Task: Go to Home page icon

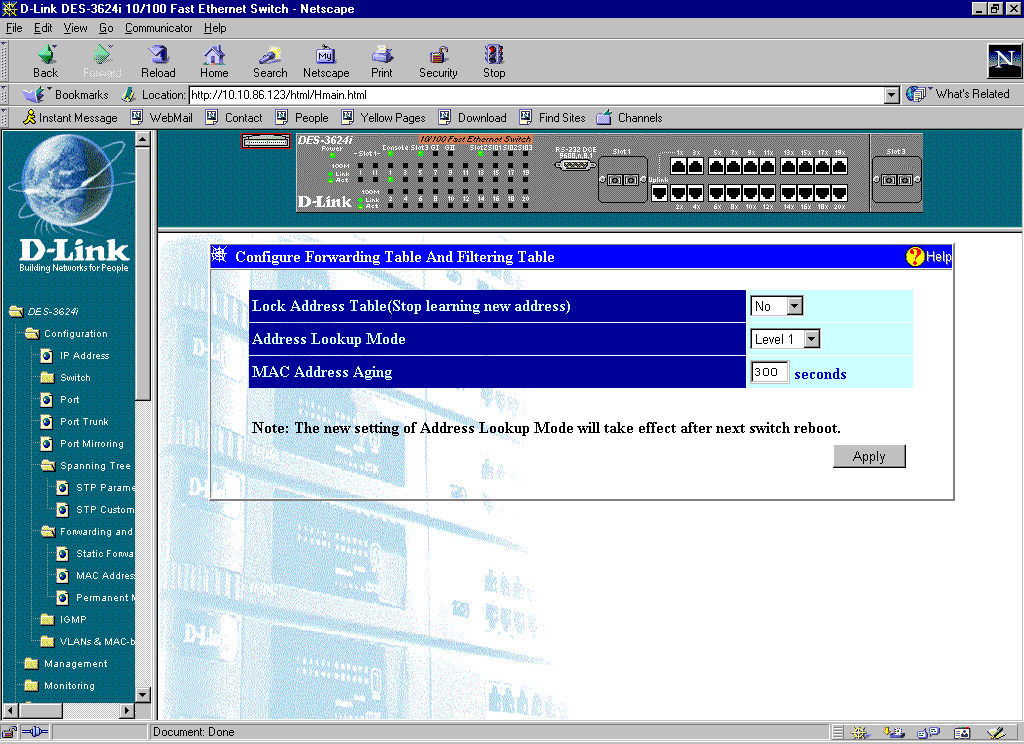Action: click(214, 56)
